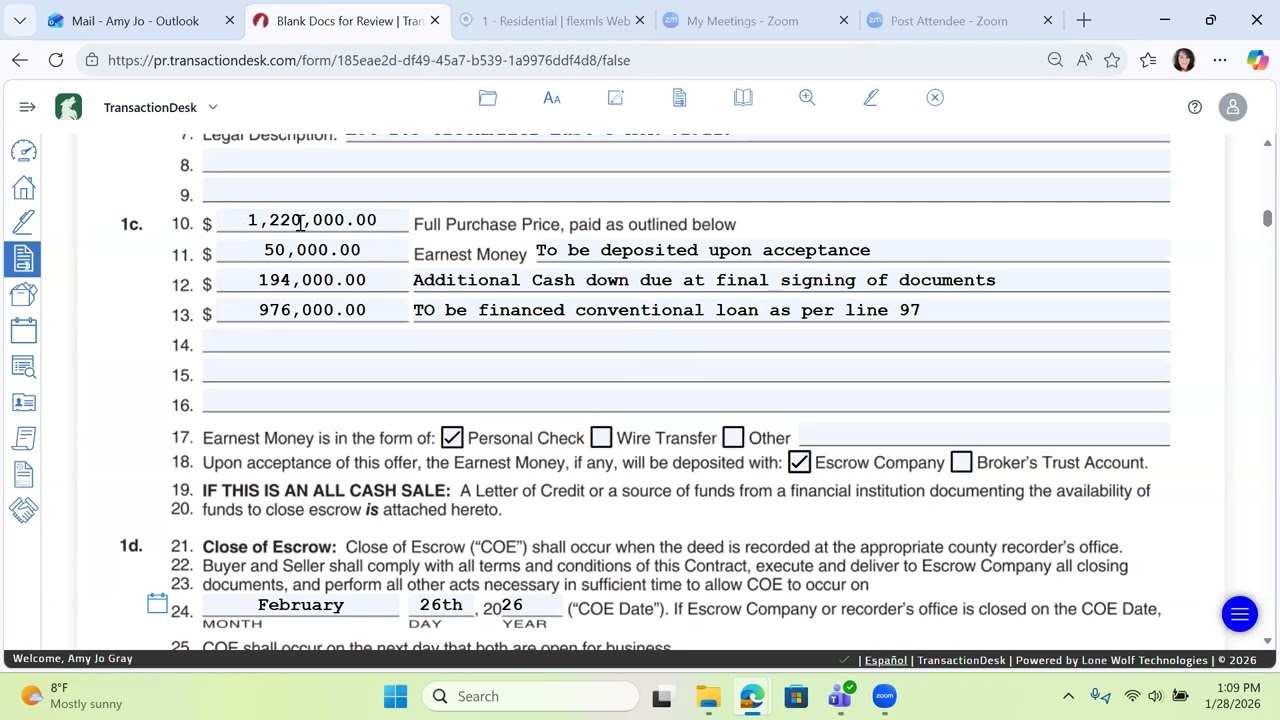
Task: Click the 26th day field
Action: [441, 605]
